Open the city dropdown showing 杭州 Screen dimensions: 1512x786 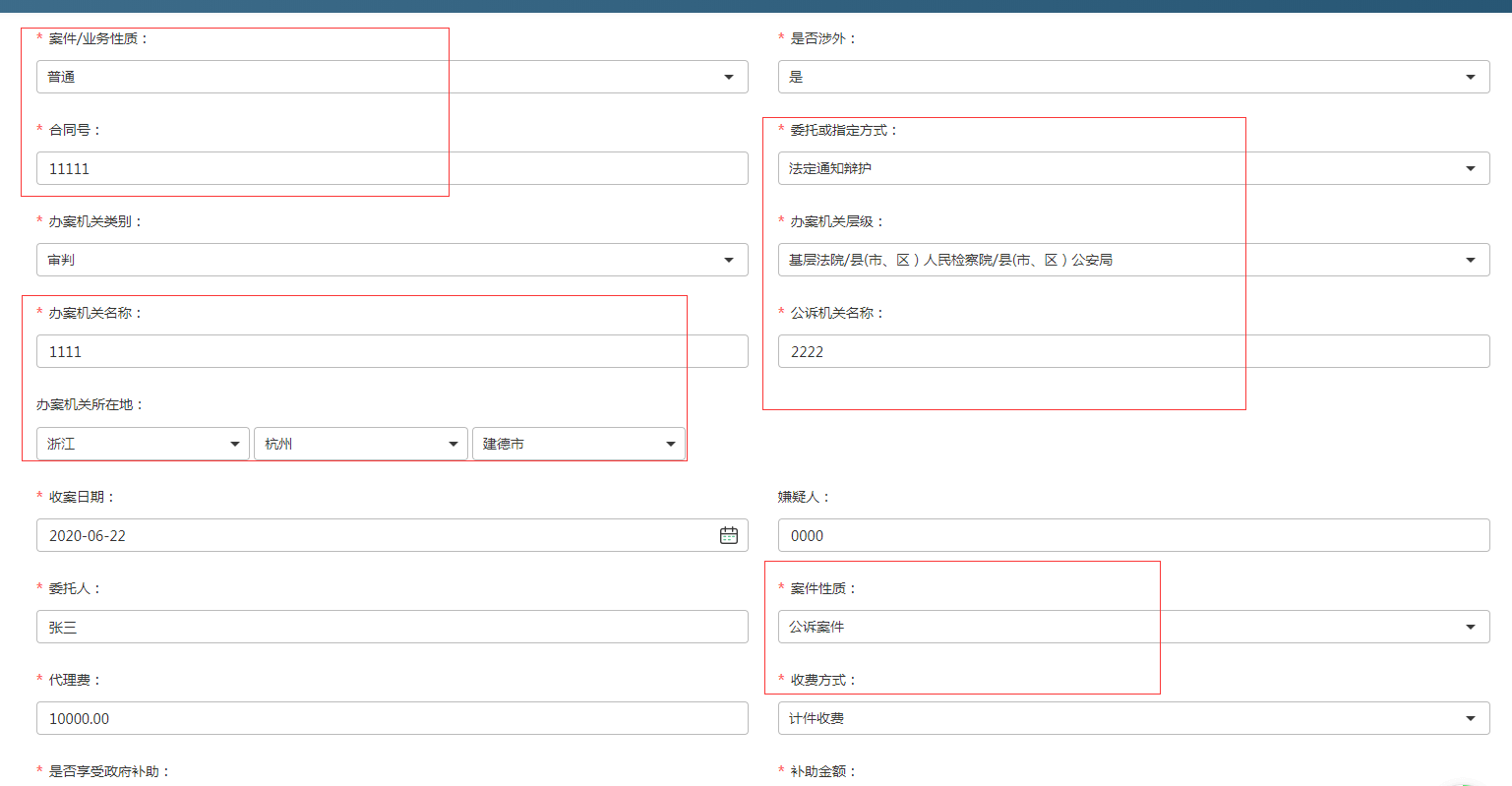pos(360,444)
